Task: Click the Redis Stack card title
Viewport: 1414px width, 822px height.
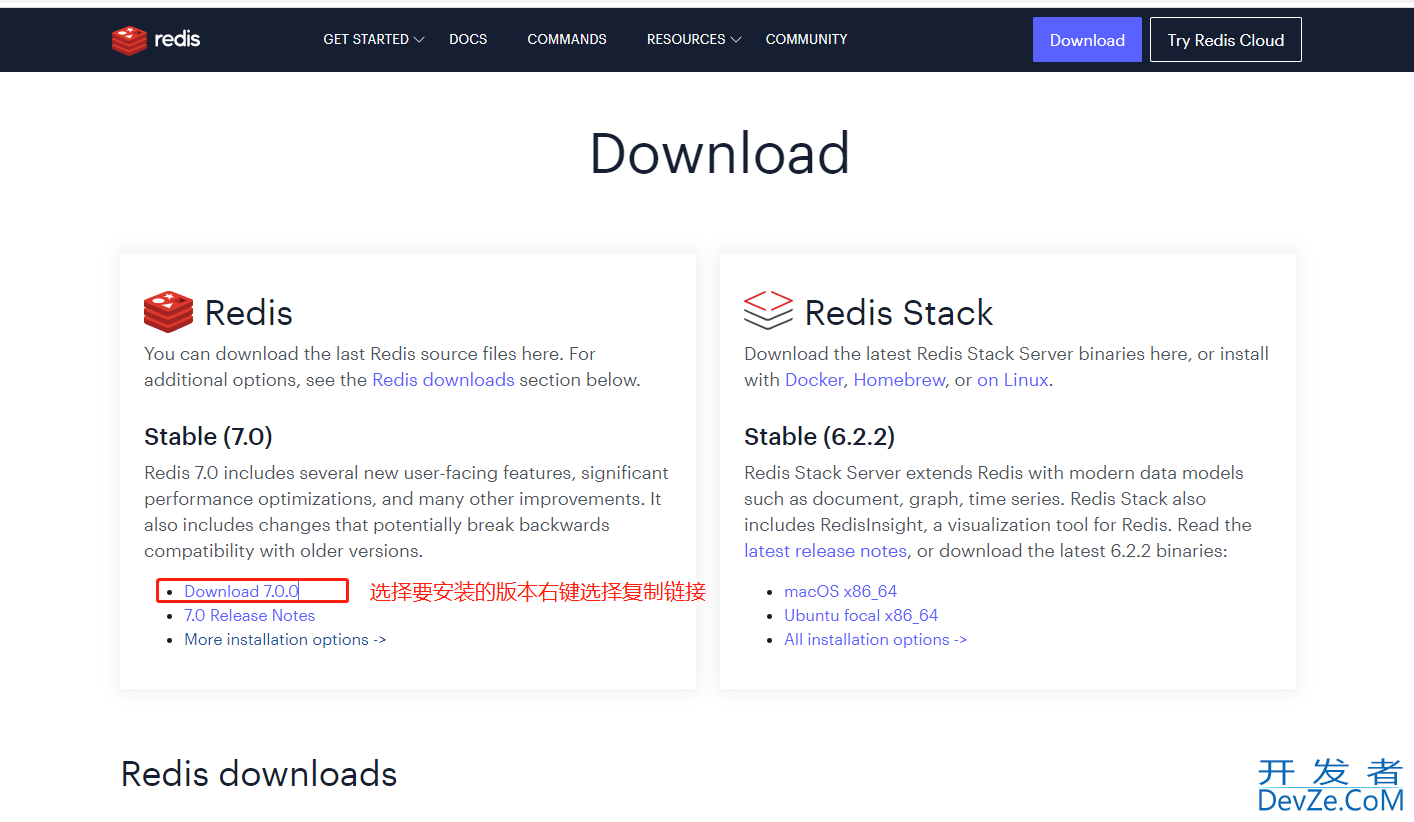Action: coord(899,313)
